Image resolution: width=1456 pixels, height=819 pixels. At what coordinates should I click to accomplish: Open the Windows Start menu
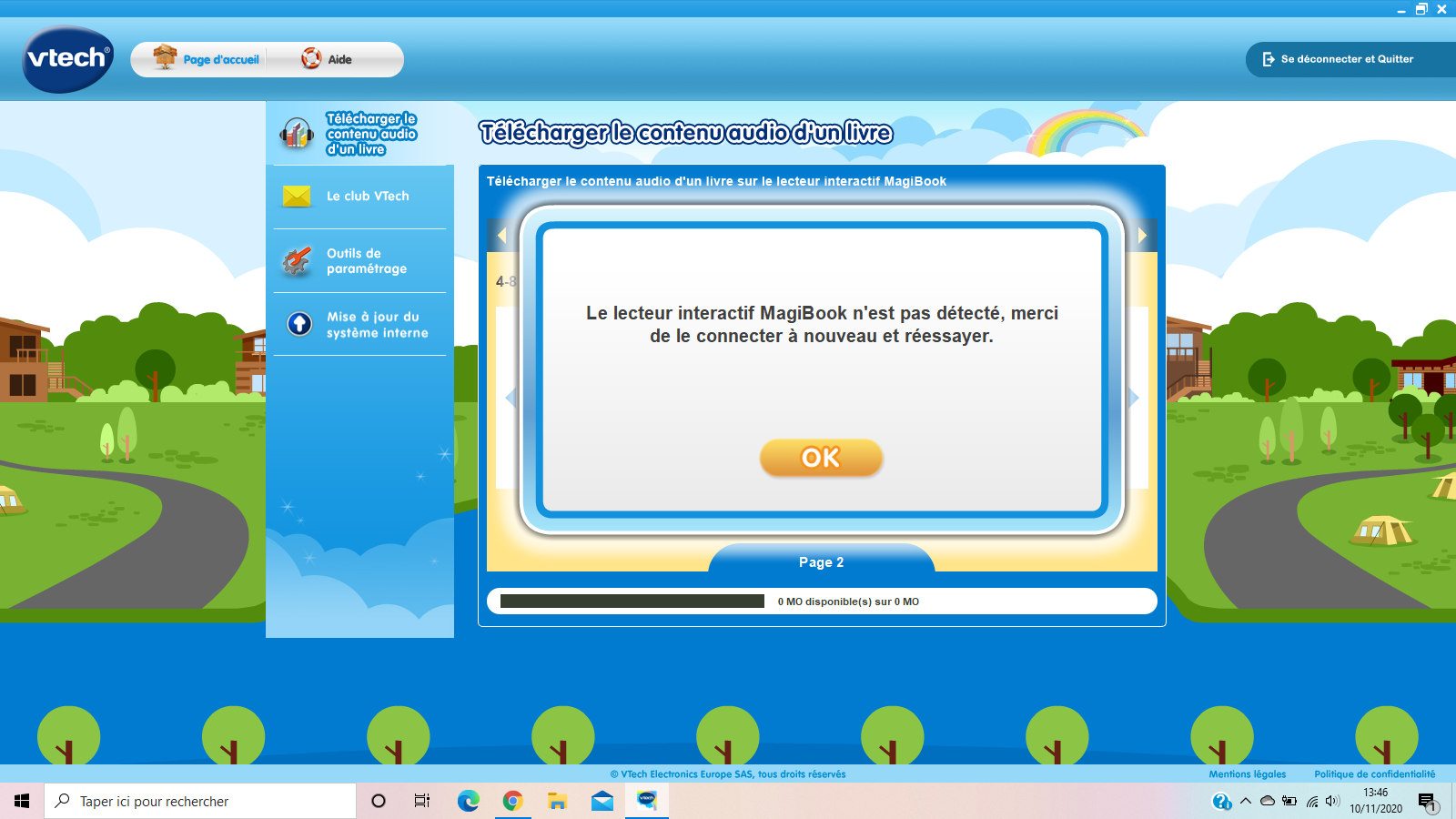click(x=22, y=801)
